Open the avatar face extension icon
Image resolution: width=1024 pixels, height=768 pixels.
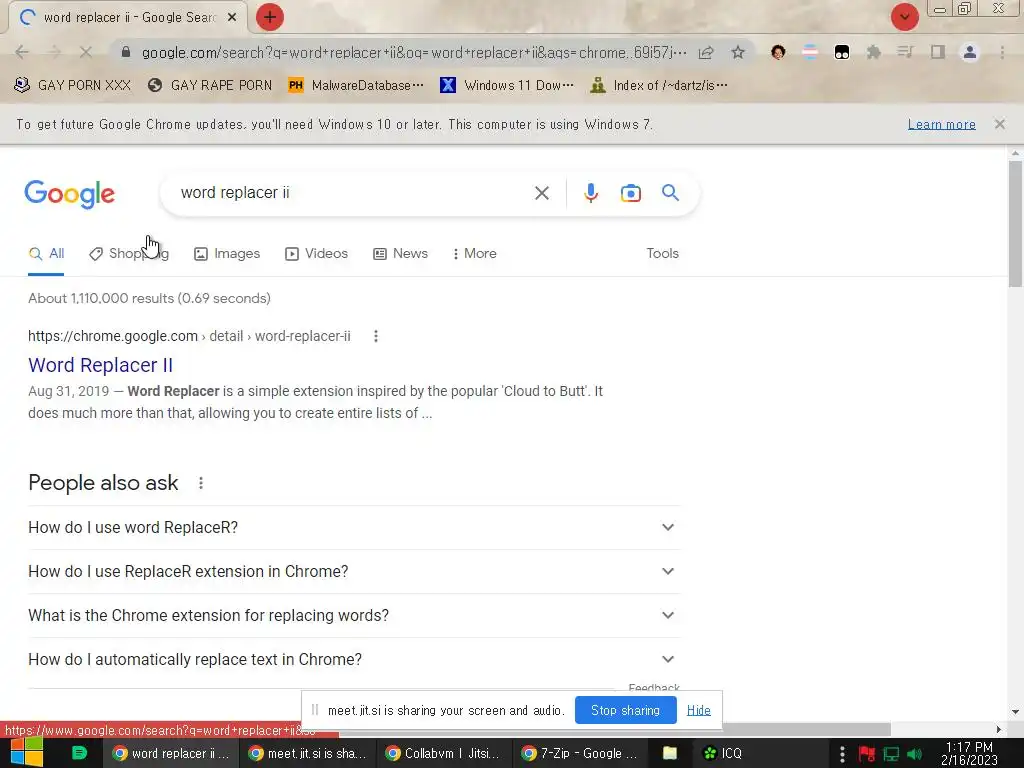[x=778, y=52]
